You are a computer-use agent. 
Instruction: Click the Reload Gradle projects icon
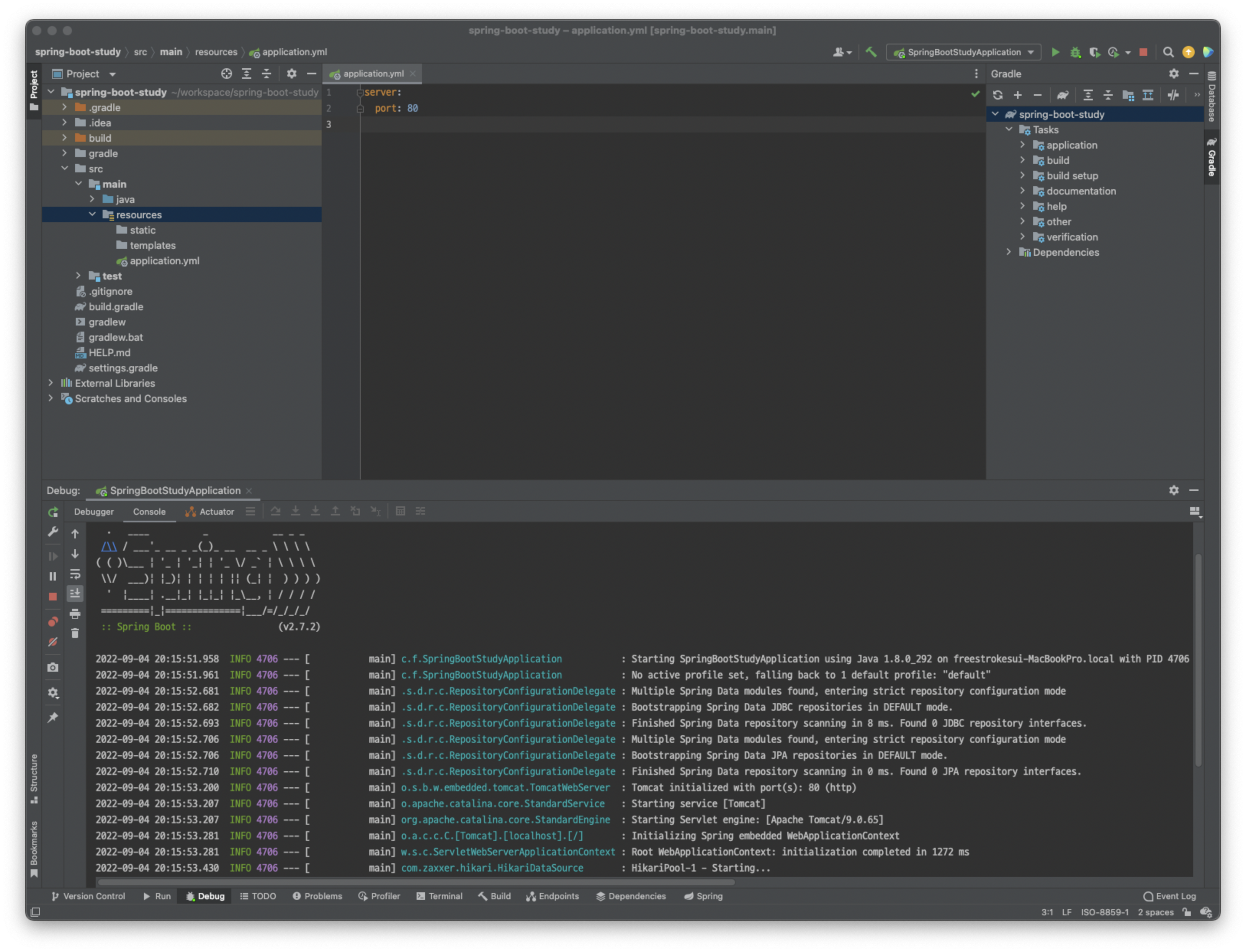click(x=998, y=95)
